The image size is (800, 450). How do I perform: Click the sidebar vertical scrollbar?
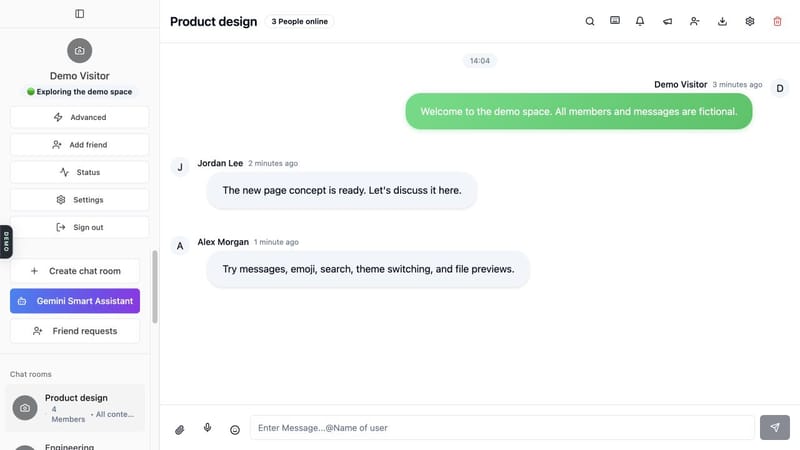click(x=155, y=287)
